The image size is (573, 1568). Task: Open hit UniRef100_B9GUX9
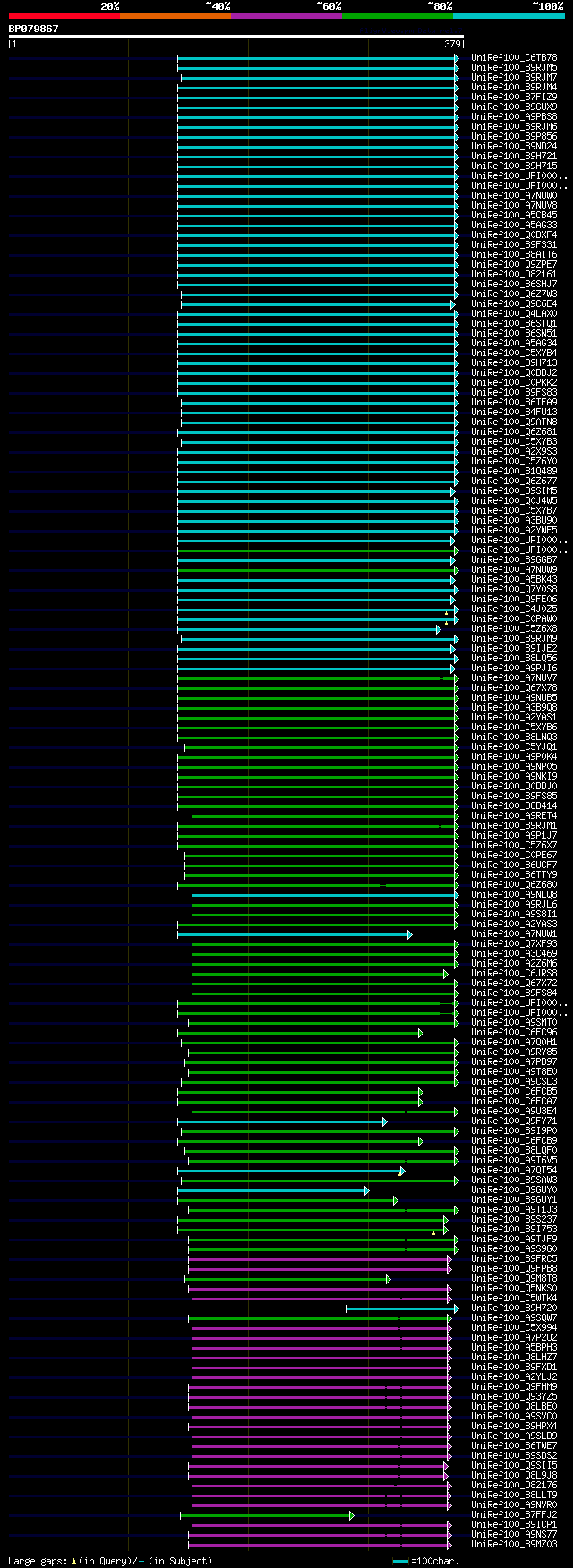(514, 107)
